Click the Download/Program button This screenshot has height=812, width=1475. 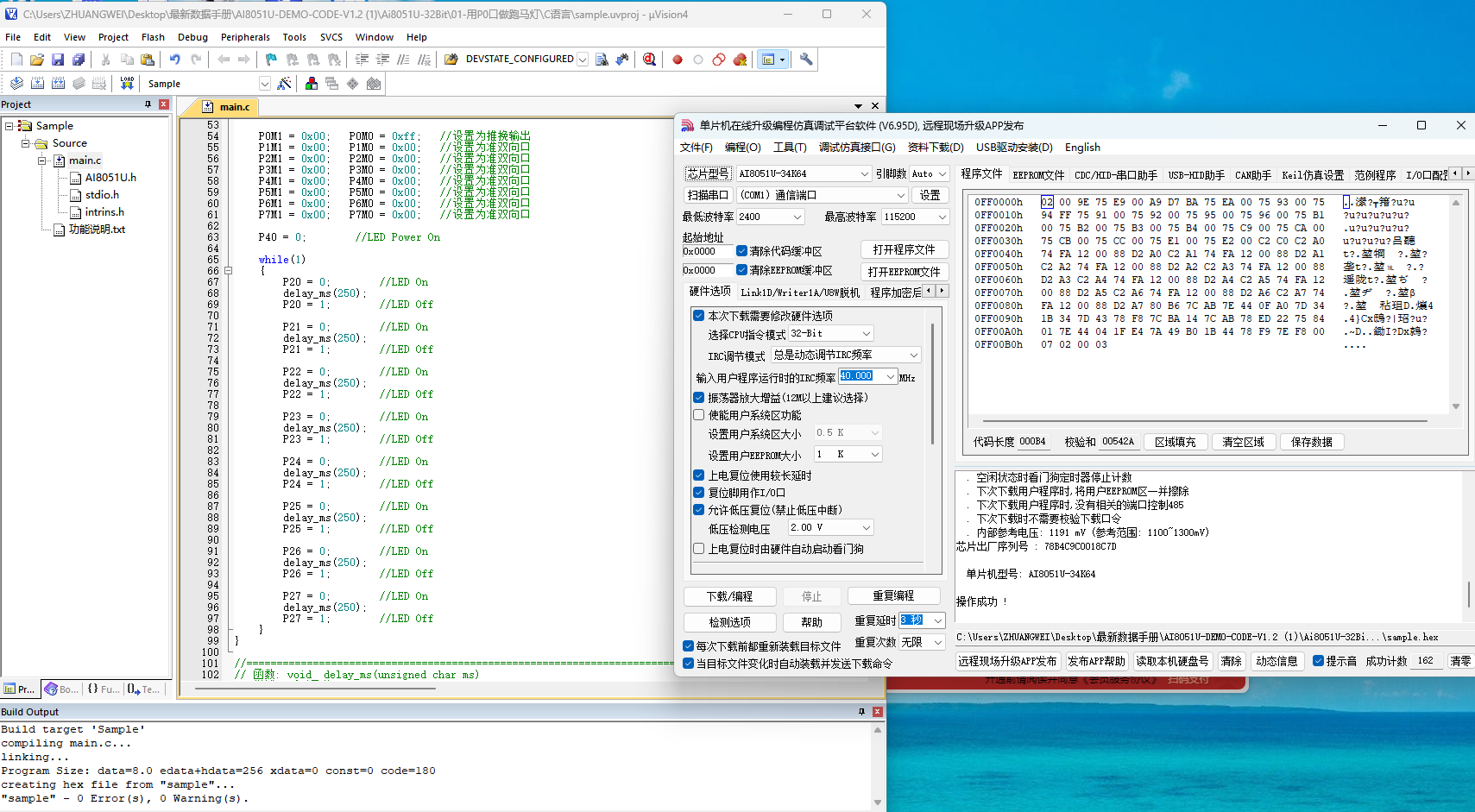coord(729,596)
